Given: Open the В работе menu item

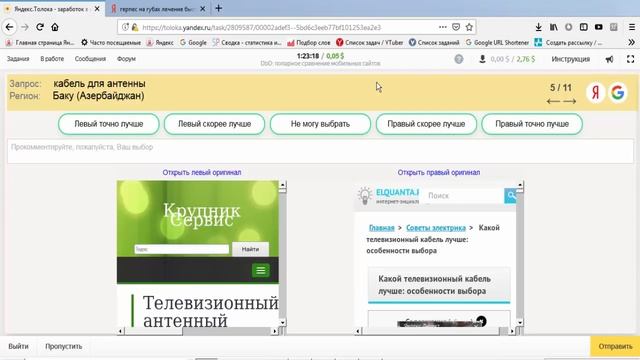Looking at the screenshot, I should [x=52, y=59].
